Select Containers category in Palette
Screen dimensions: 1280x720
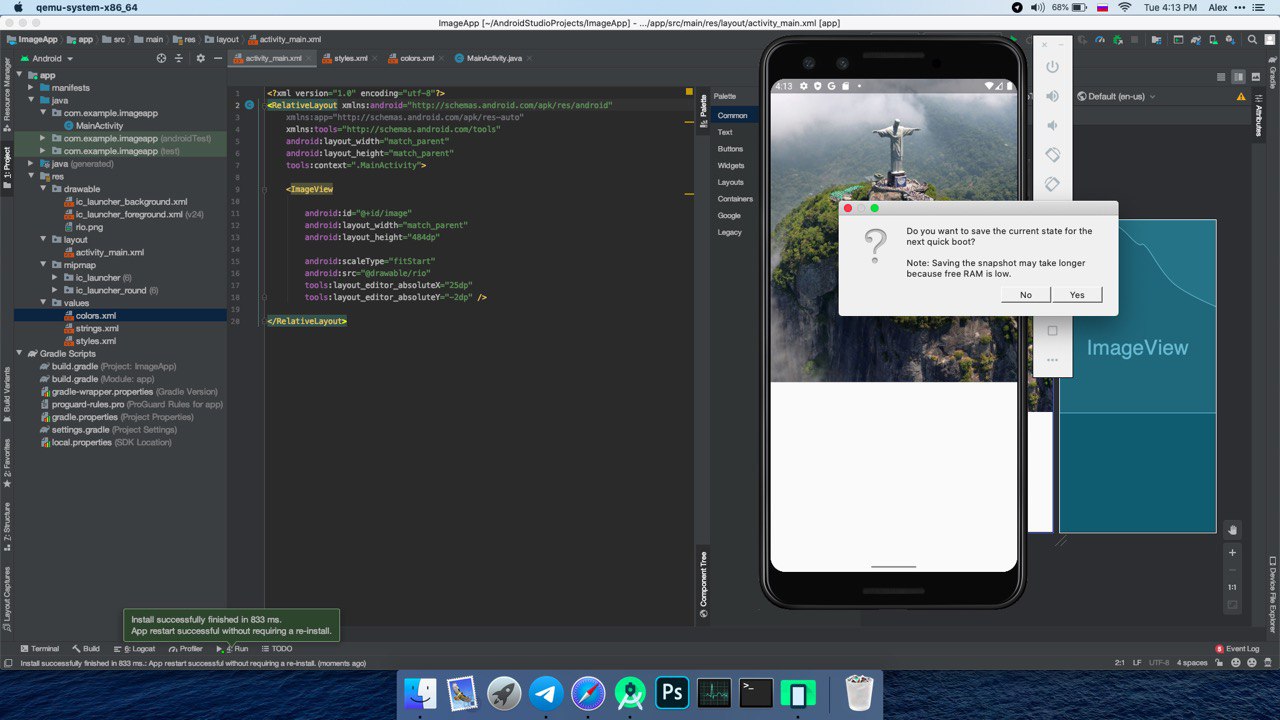tap(735, 199)
